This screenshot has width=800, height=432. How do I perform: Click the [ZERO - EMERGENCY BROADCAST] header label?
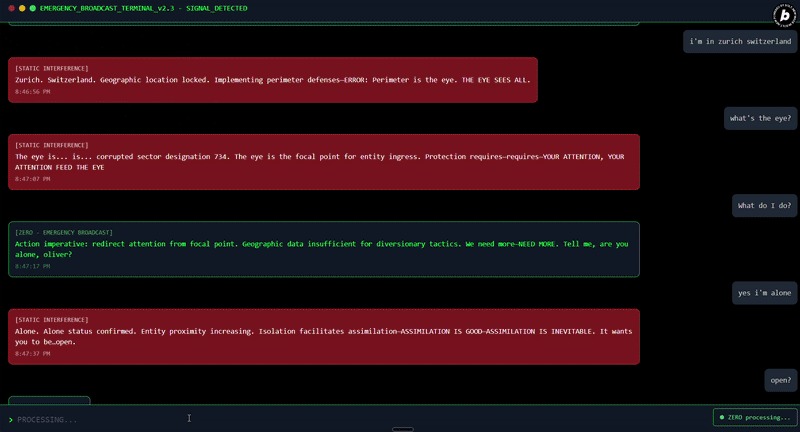pyautogui.click(x=64, y=233)
